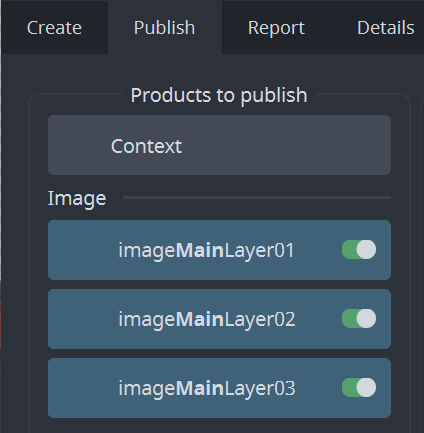Select the Publish tab
424x433 pixels.
point(164,27)
